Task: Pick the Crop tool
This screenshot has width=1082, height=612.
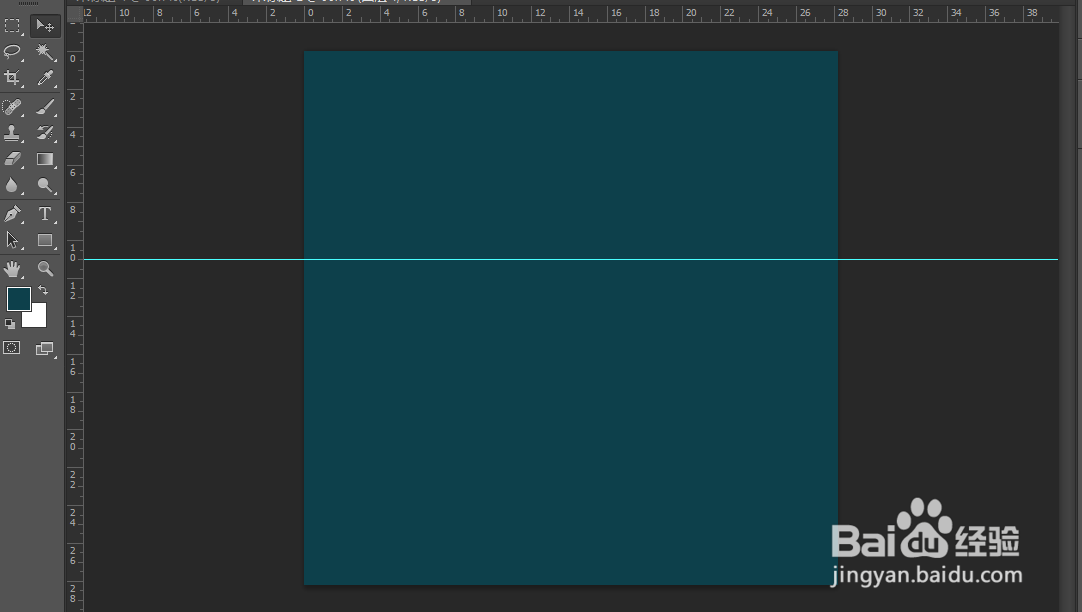Action: point(12,78)
